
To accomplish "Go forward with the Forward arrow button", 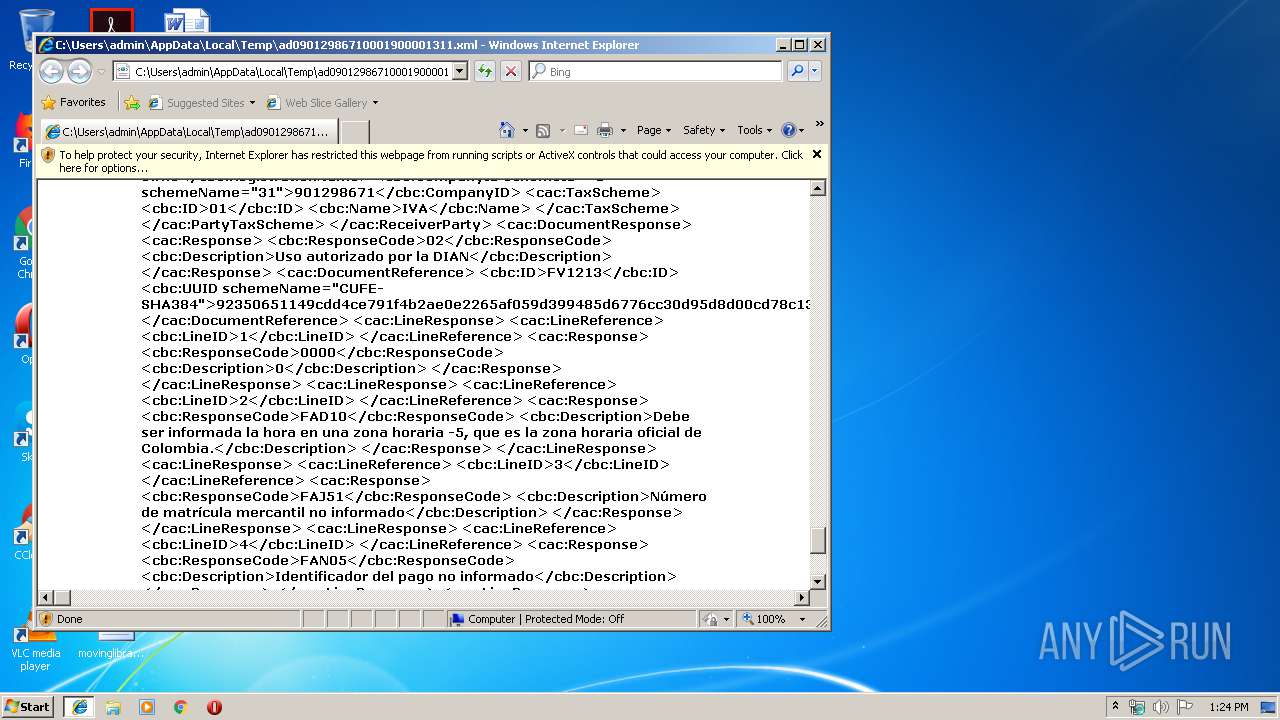I will tap(80, 71).
